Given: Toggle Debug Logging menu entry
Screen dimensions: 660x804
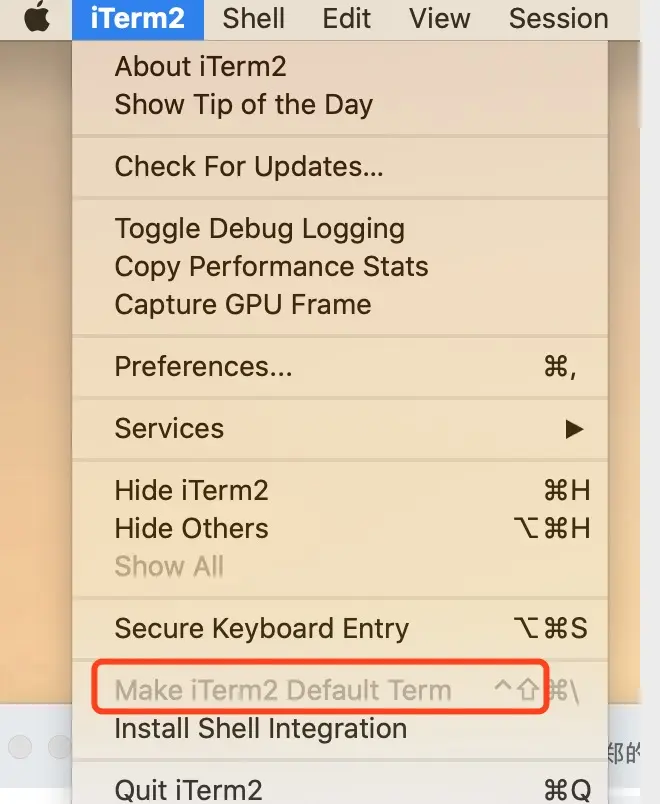Looking at the screenshot, I should point(259,229).
